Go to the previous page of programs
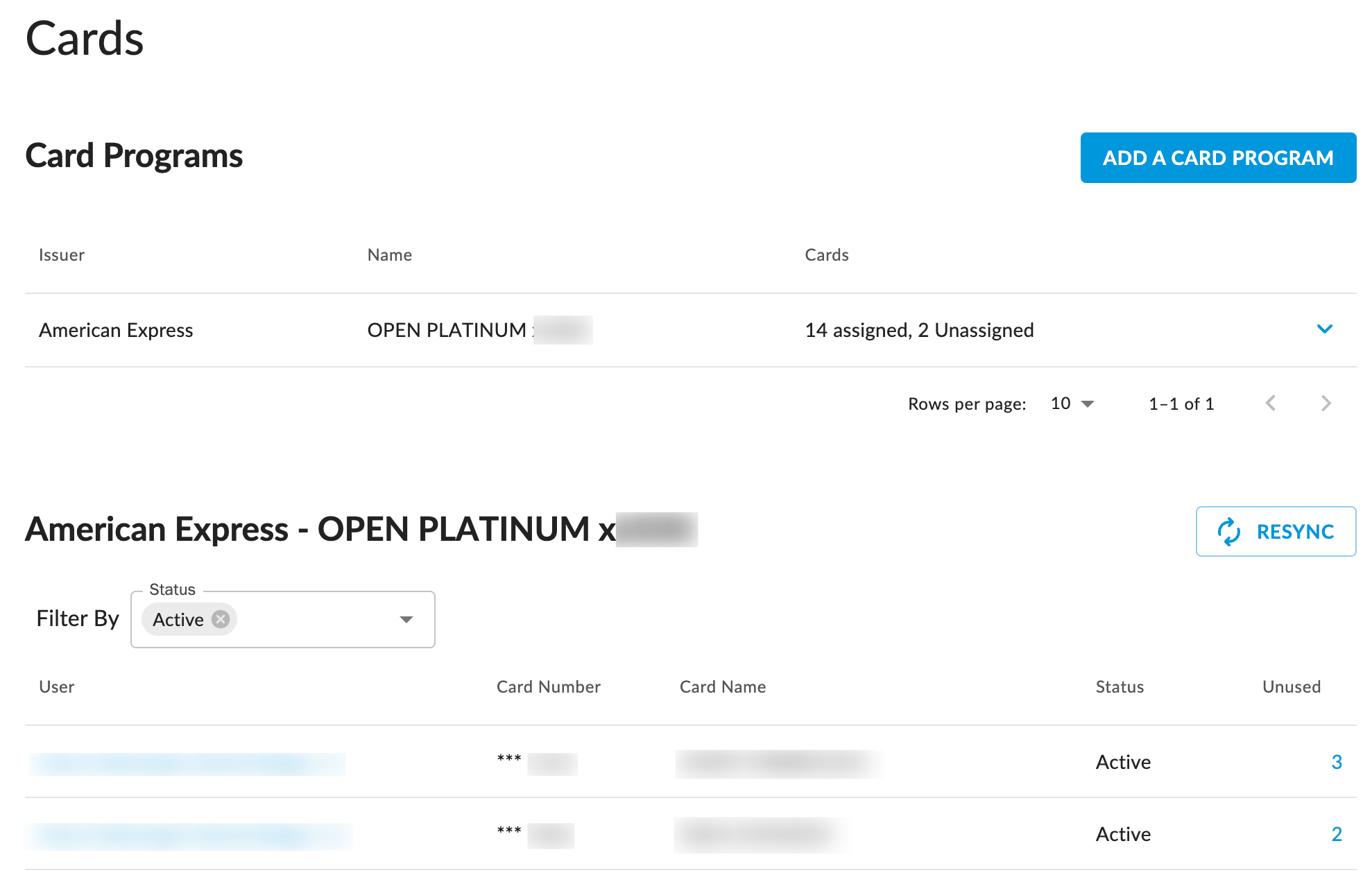The width and height of the screenshot is (1372, 875). point(1270,404)
